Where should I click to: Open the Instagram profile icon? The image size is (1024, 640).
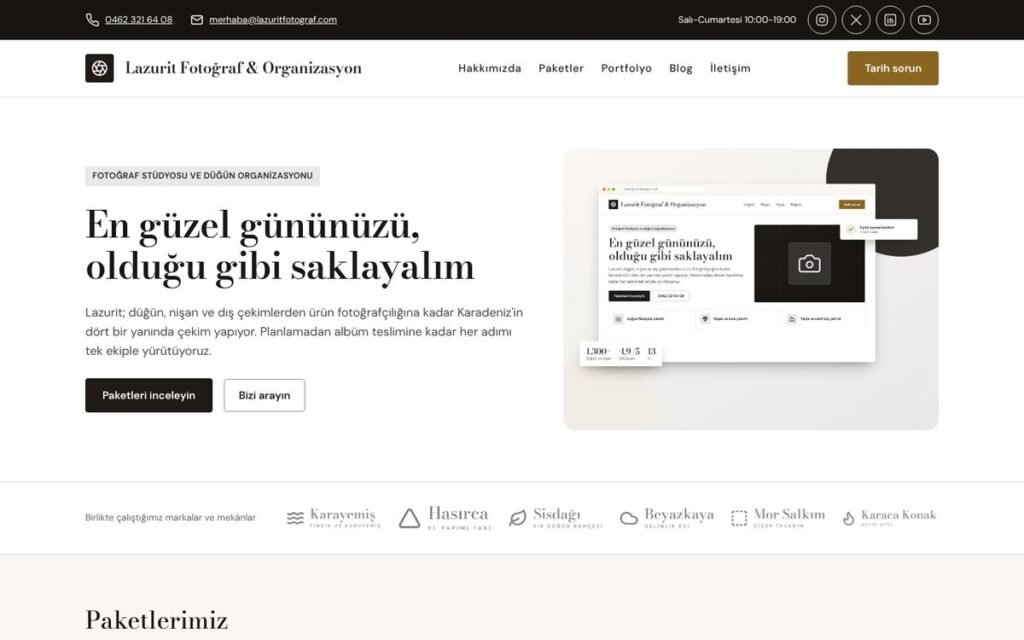click(x=822, y=20)
